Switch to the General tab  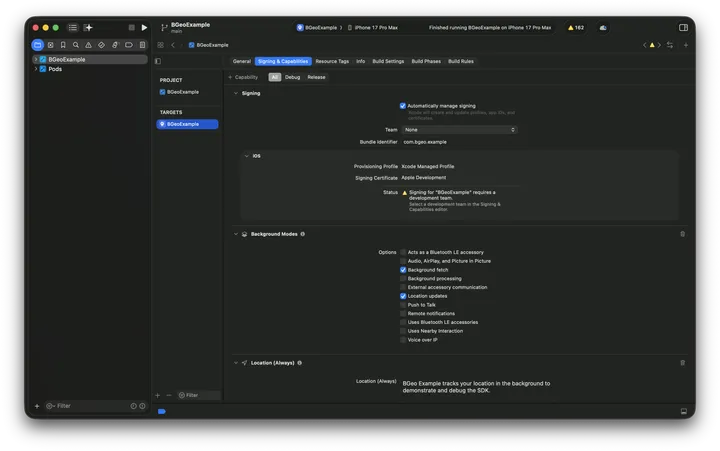pyautogui.click(x=242, y=61)
